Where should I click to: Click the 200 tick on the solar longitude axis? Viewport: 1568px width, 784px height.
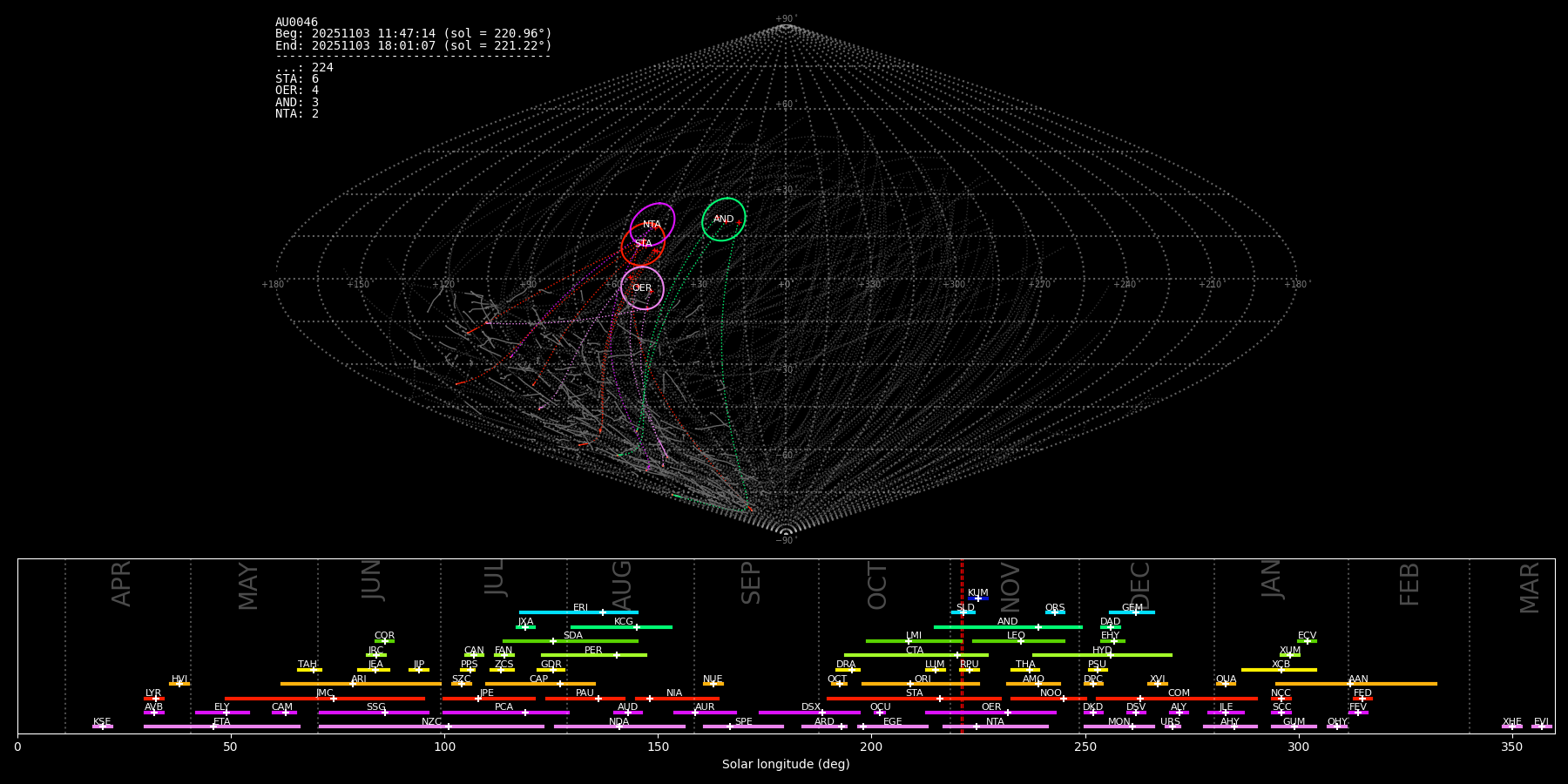click(x=871, y=747)
